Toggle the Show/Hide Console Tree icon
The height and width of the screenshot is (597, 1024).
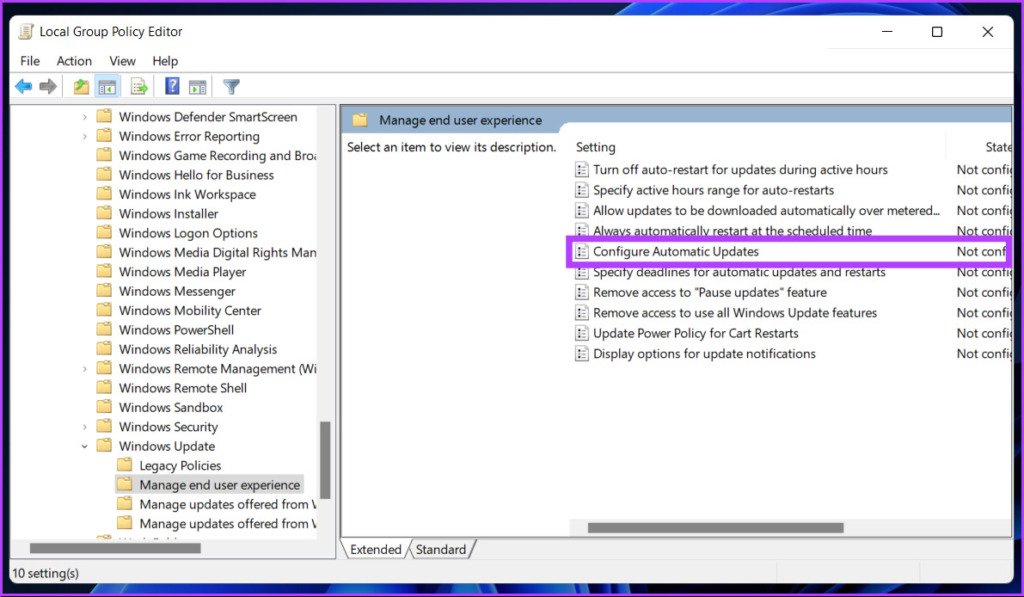pos(107,87)
